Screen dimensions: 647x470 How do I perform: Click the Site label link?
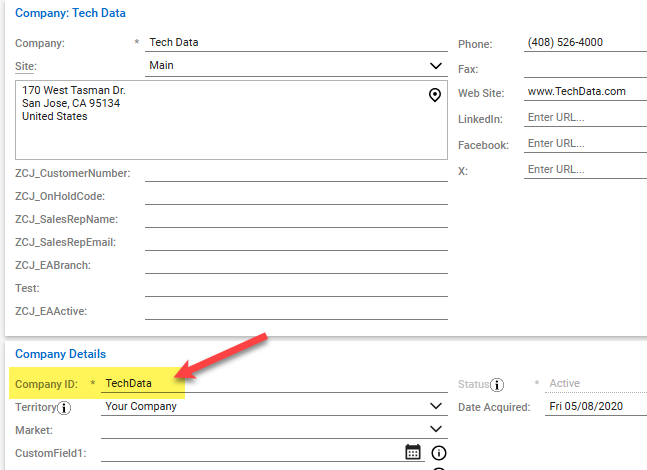pyautogui.click(x=26, y=66)
